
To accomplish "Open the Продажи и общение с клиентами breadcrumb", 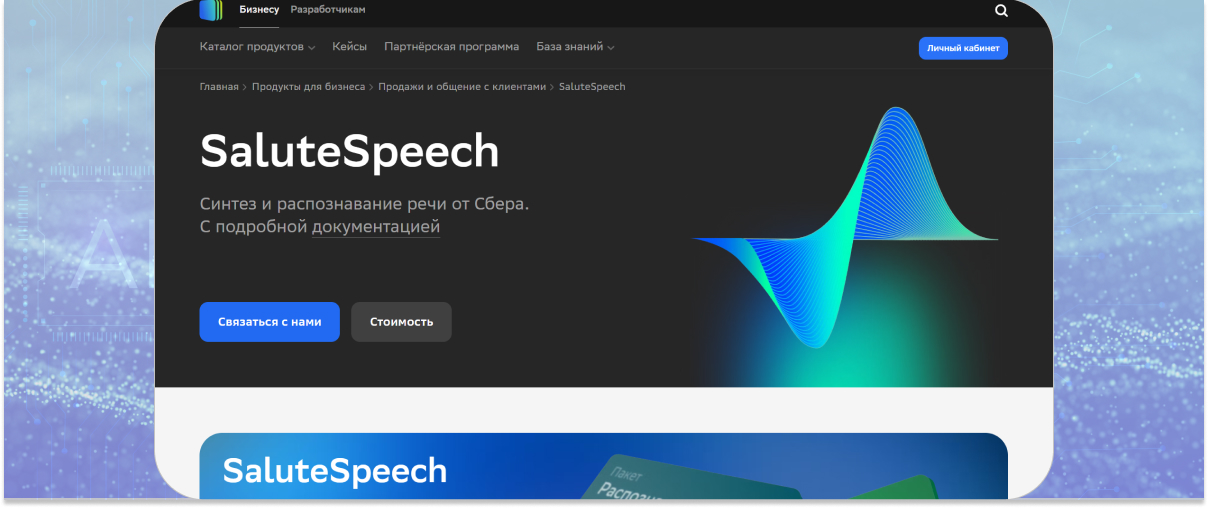I will click(x=462, y=87).
